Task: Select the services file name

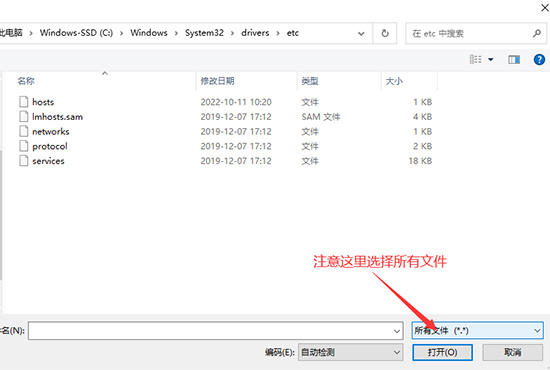Action: [48, 161]
